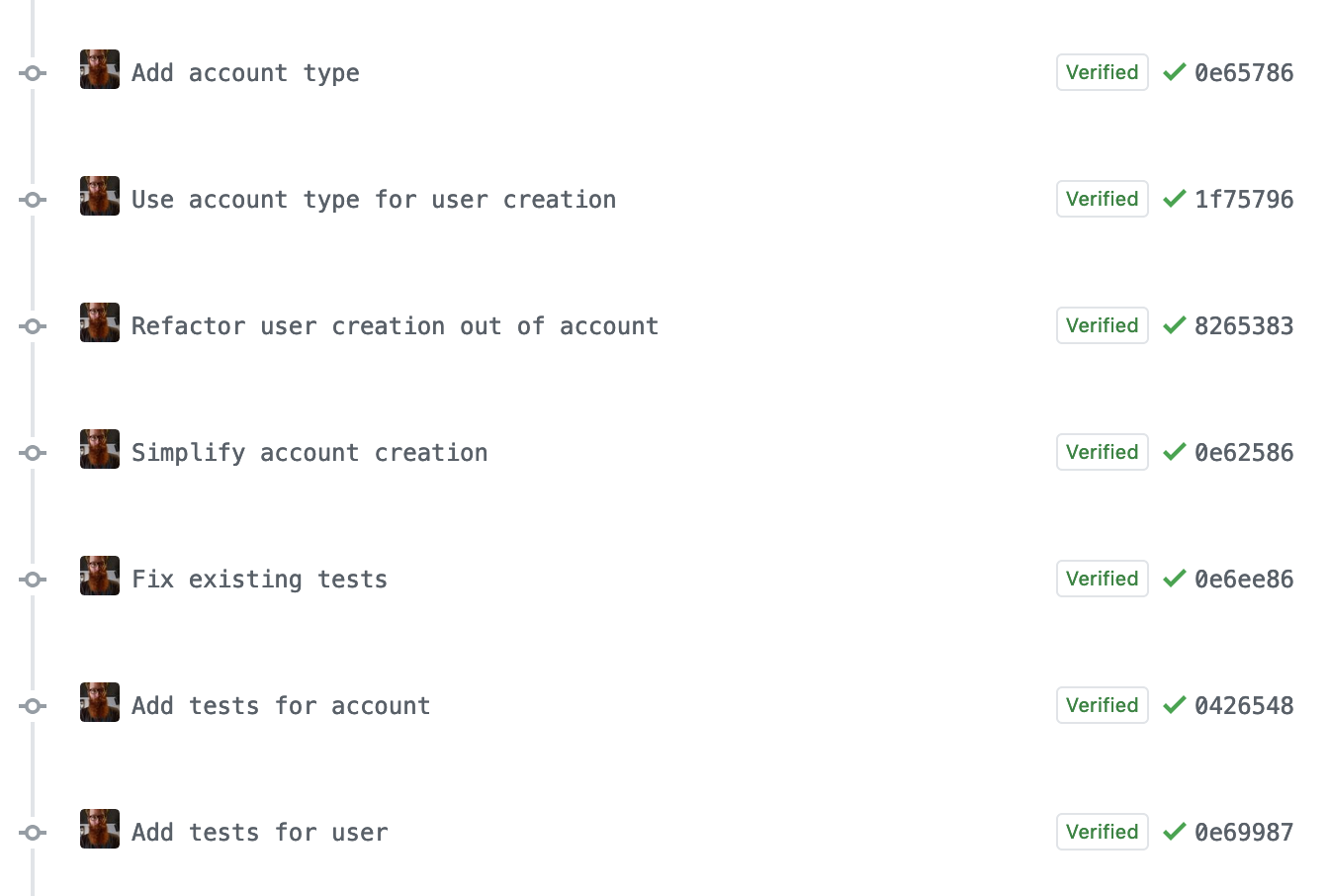Open the "Use account type for user creation" commit

[374, 200]
